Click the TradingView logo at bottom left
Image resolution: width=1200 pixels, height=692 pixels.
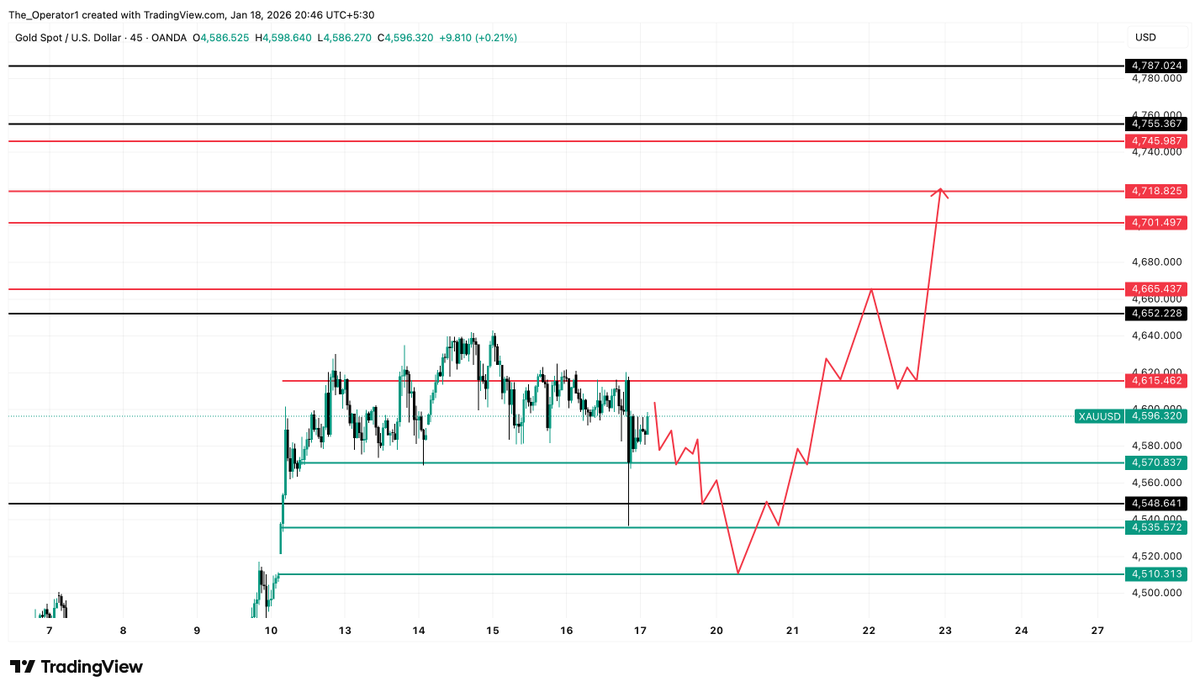pyautogui.click(x=76, y=667)
